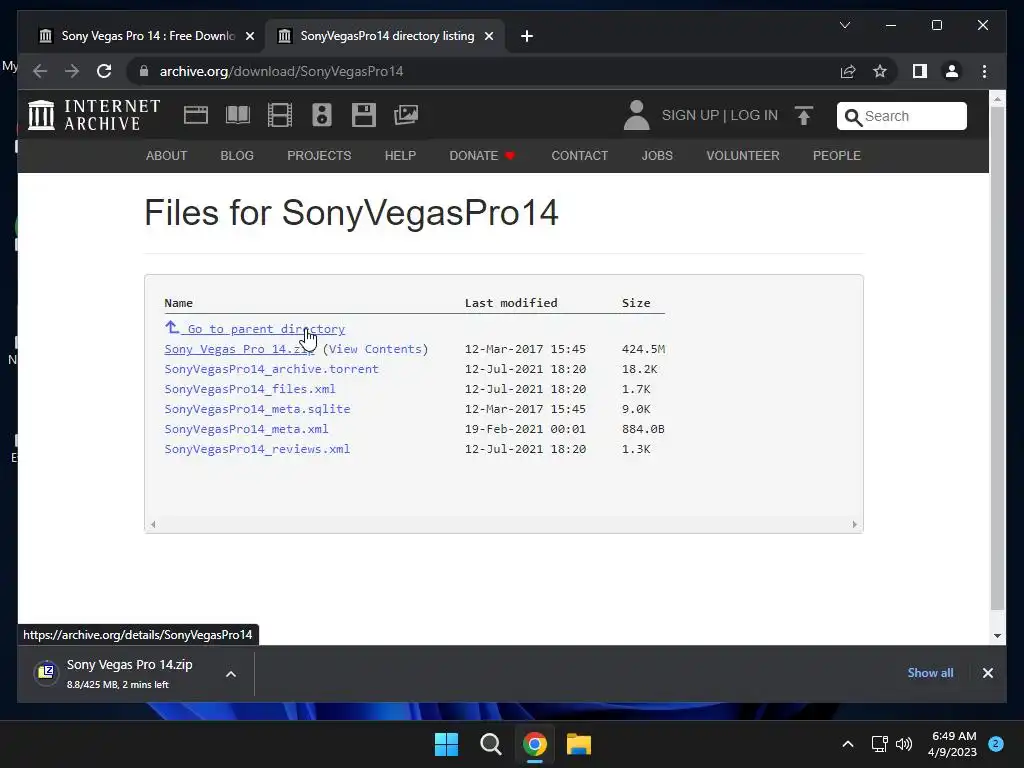1024x768 pixels.
Task: Open BLOG menu item
Action: pyautogui.click(x=237, y=155)
